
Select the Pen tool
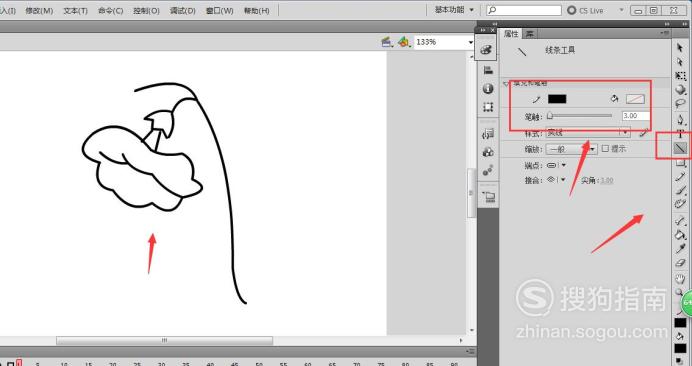(680, 120)
